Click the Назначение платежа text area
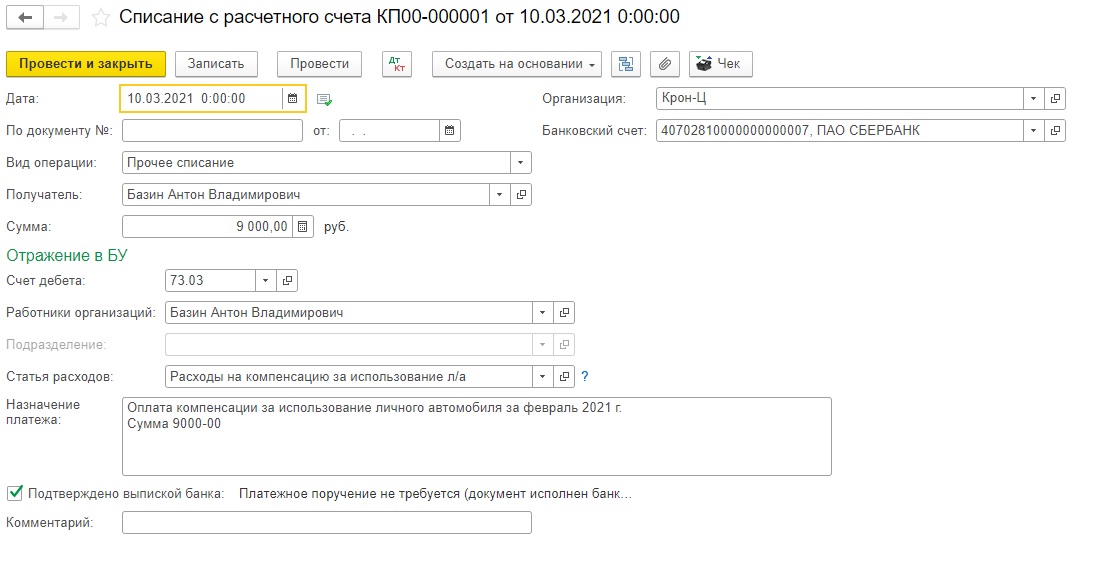The image size is (1095, 567). click(x=477, y=436)
